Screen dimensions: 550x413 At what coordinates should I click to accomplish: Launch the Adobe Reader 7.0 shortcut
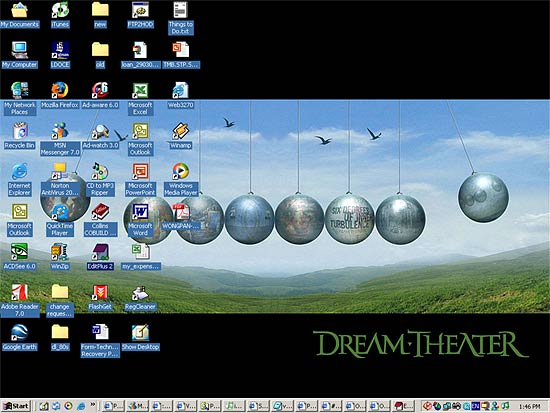pyautogui.click(x=20, y=300)
